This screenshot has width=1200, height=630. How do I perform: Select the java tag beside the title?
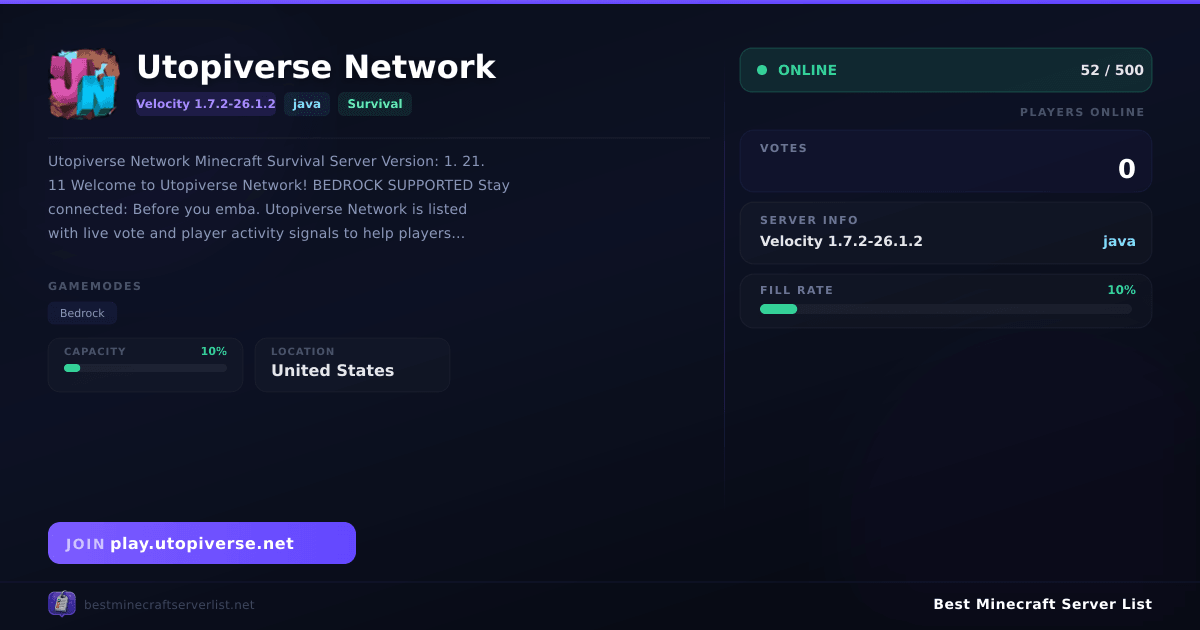tap(307, 104)
